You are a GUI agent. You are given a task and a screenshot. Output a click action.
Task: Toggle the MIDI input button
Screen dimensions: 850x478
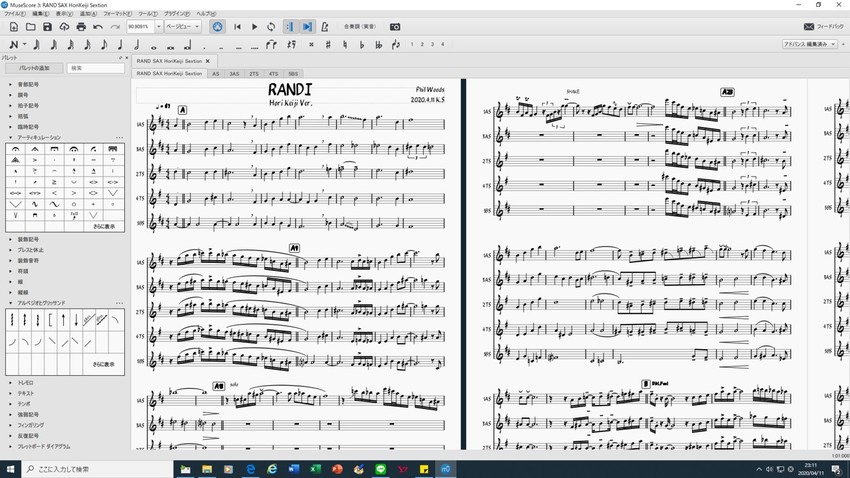point(217,27)
